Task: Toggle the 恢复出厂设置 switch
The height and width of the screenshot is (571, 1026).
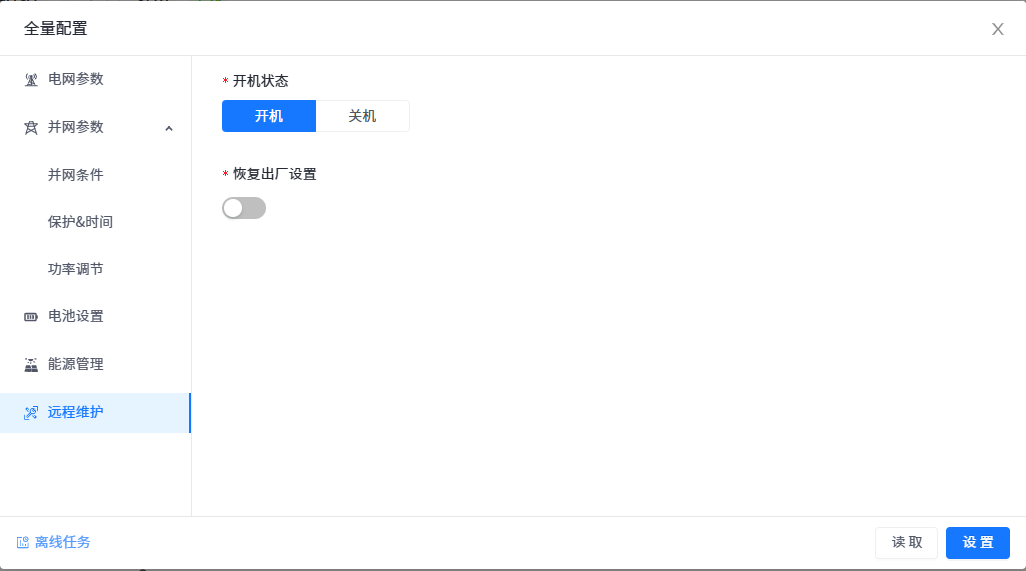Action: (244, 208)
